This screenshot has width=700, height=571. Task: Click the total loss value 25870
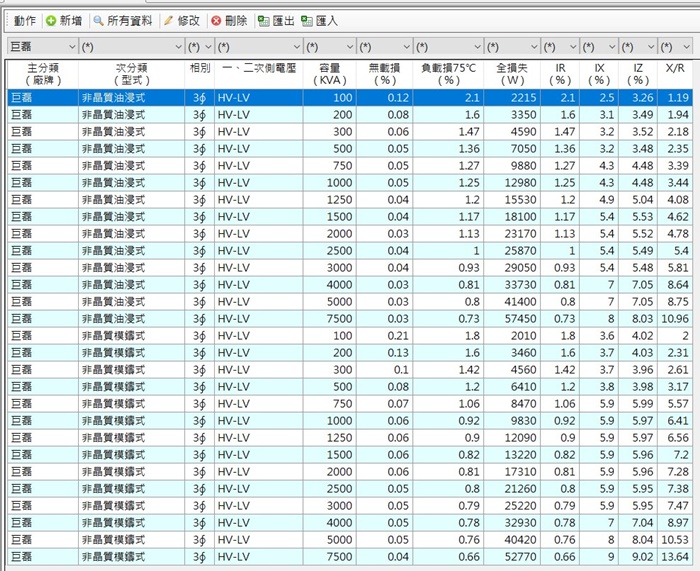[x=520, y=250]
